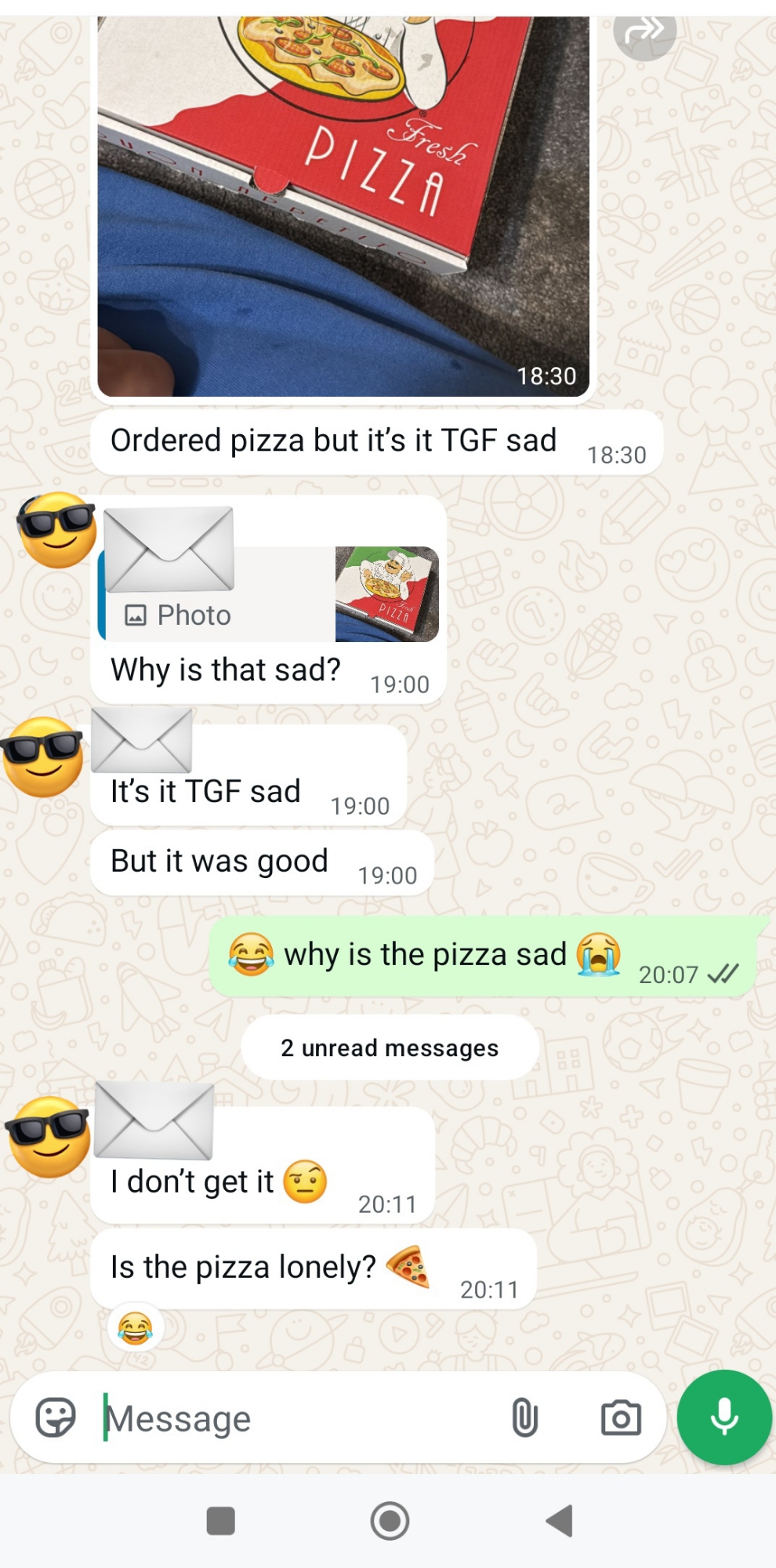Select the 'Is the pizza lonely?' message
Image resolution: width=776 pixels, height=1568 pixels.
tap(314, 1269)
